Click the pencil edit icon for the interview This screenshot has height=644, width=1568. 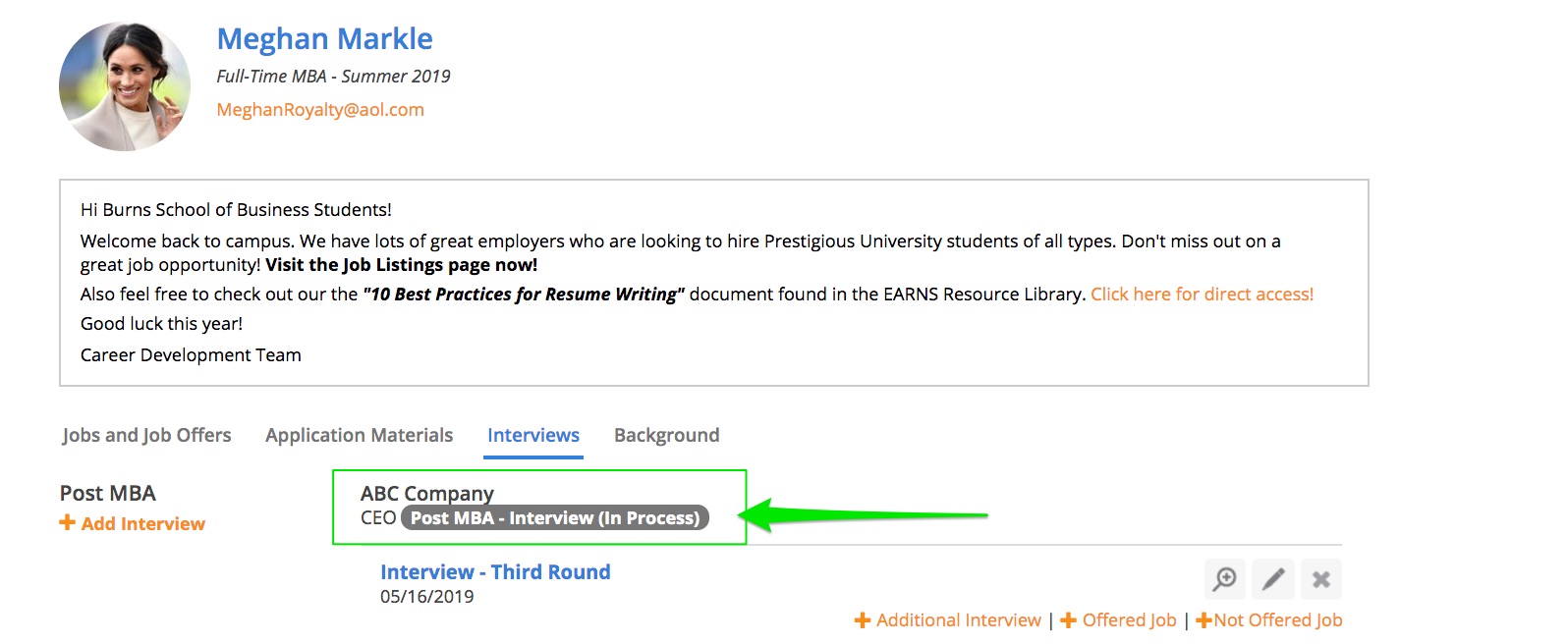[1273, 579]
